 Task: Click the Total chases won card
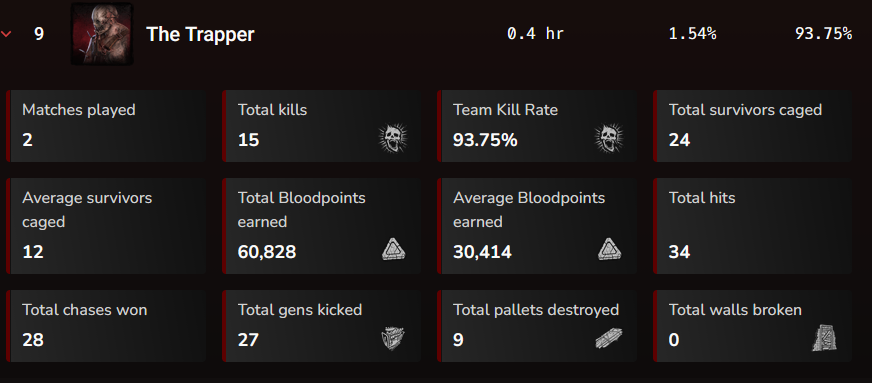point(106,326)
